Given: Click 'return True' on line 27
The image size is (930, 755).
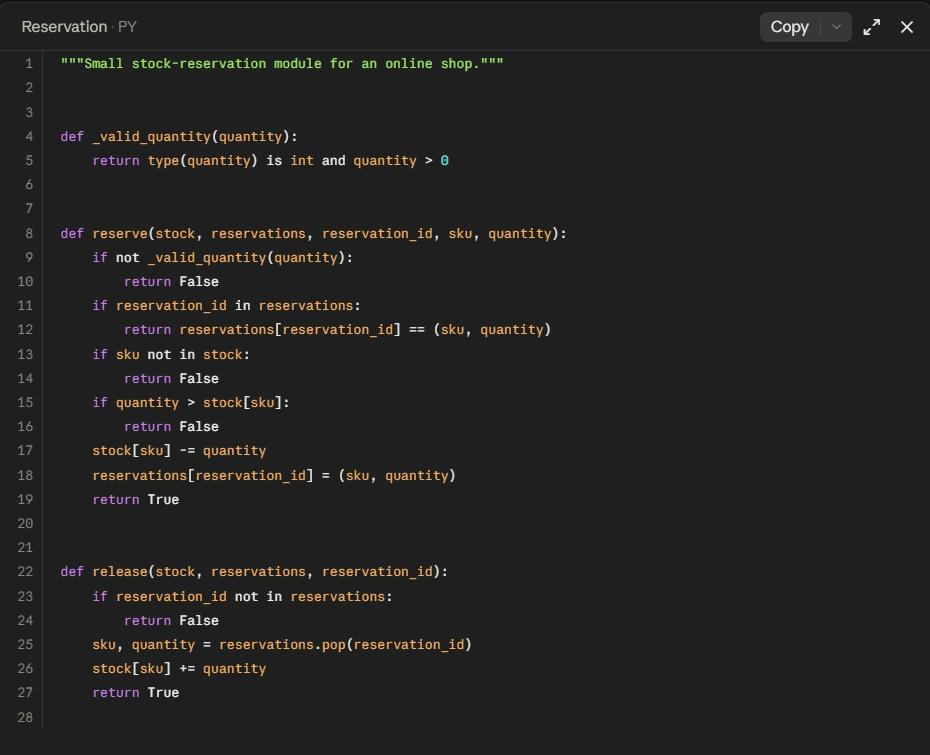Looking at the screenshot, I should pyautogui.click(x=136, y=693).
